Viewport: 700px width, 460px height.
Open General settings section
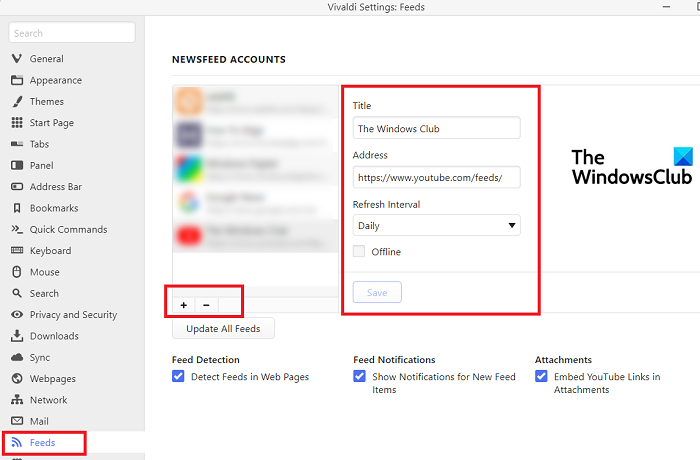click(46, 59)
